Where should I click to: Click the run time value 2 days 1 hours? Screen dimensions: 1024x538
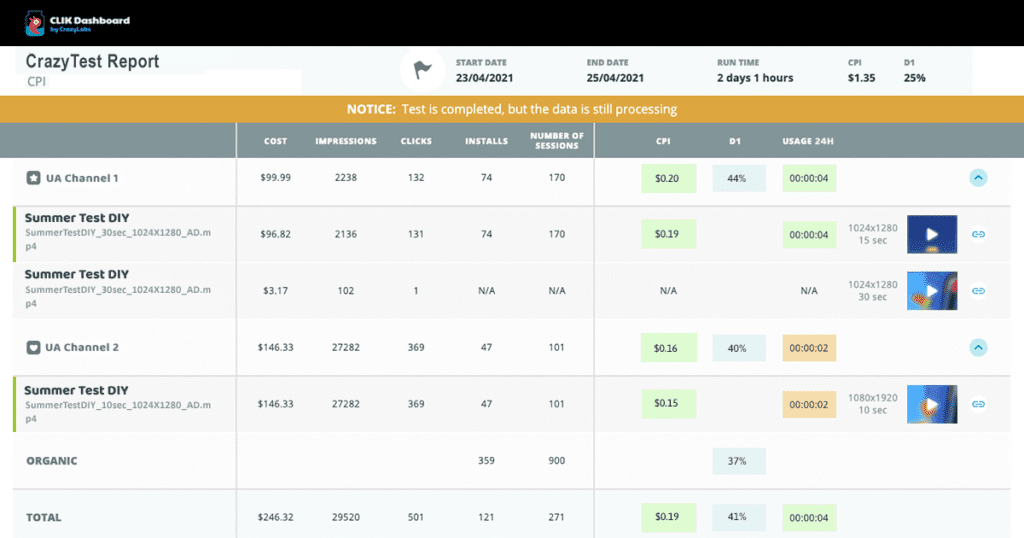755,78
